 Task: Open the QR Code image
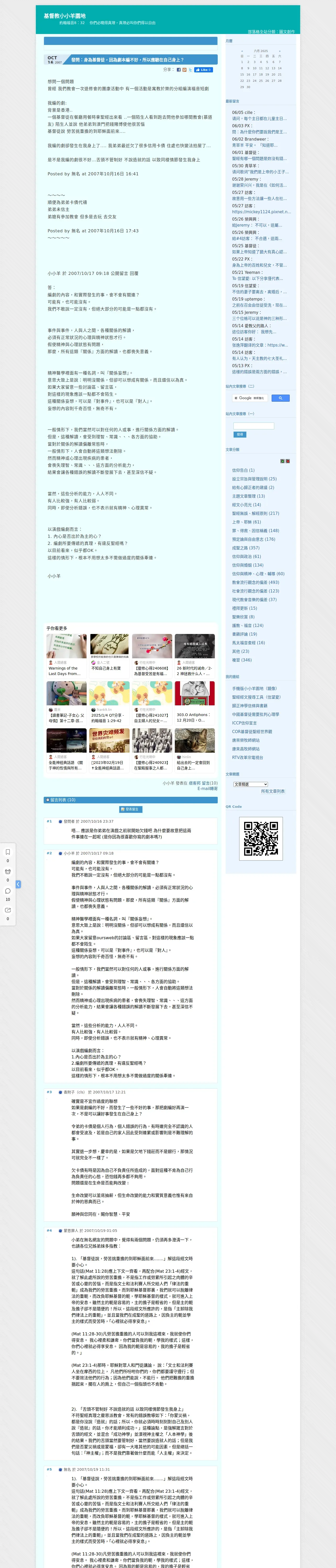click(260, 839)
